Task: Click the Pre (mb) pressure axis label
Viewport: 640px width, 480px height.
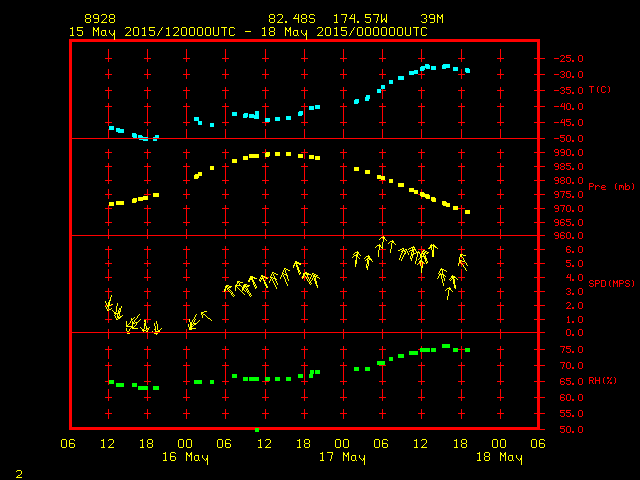Action: [x=611, y=187]
